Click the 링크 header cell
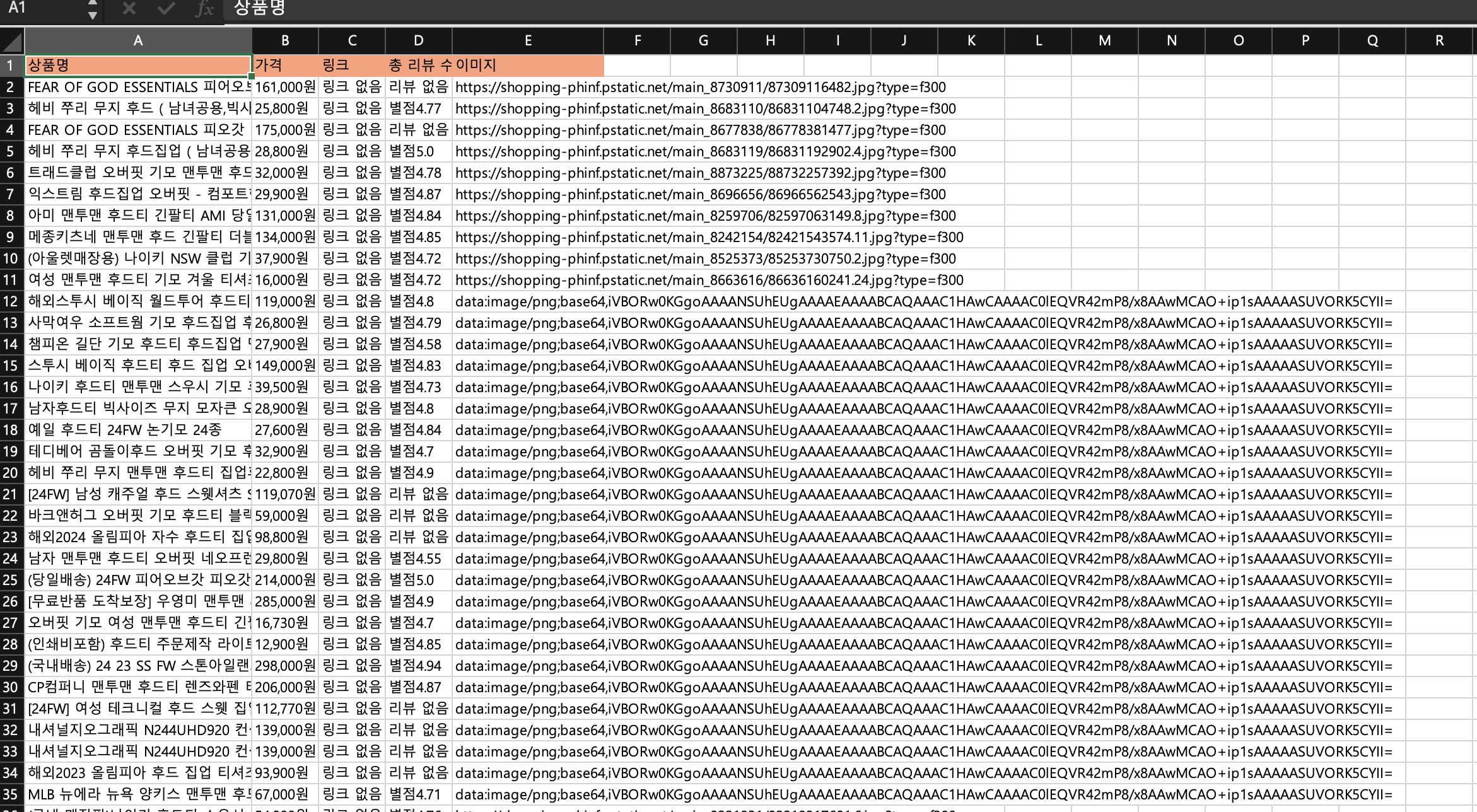The image size is (1477, 812). [x=352, y=66]
